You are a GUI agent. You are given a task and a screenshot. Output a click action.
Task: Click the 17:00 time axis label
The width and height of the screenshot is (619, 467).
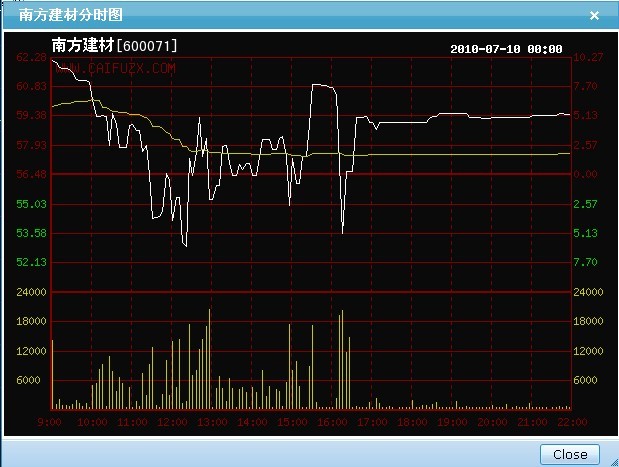pos(372,422)
